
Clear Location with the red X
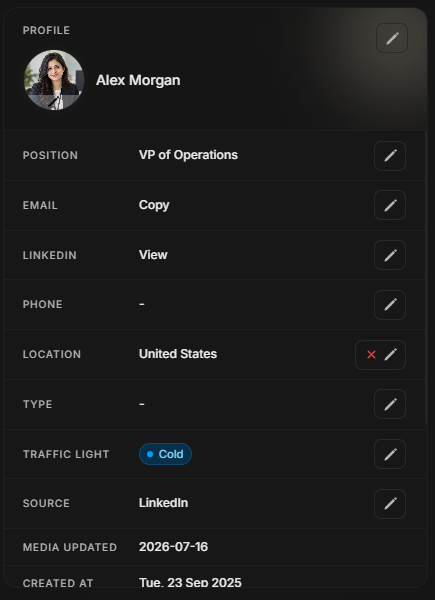pyautogui.click(x=371, y=355)
